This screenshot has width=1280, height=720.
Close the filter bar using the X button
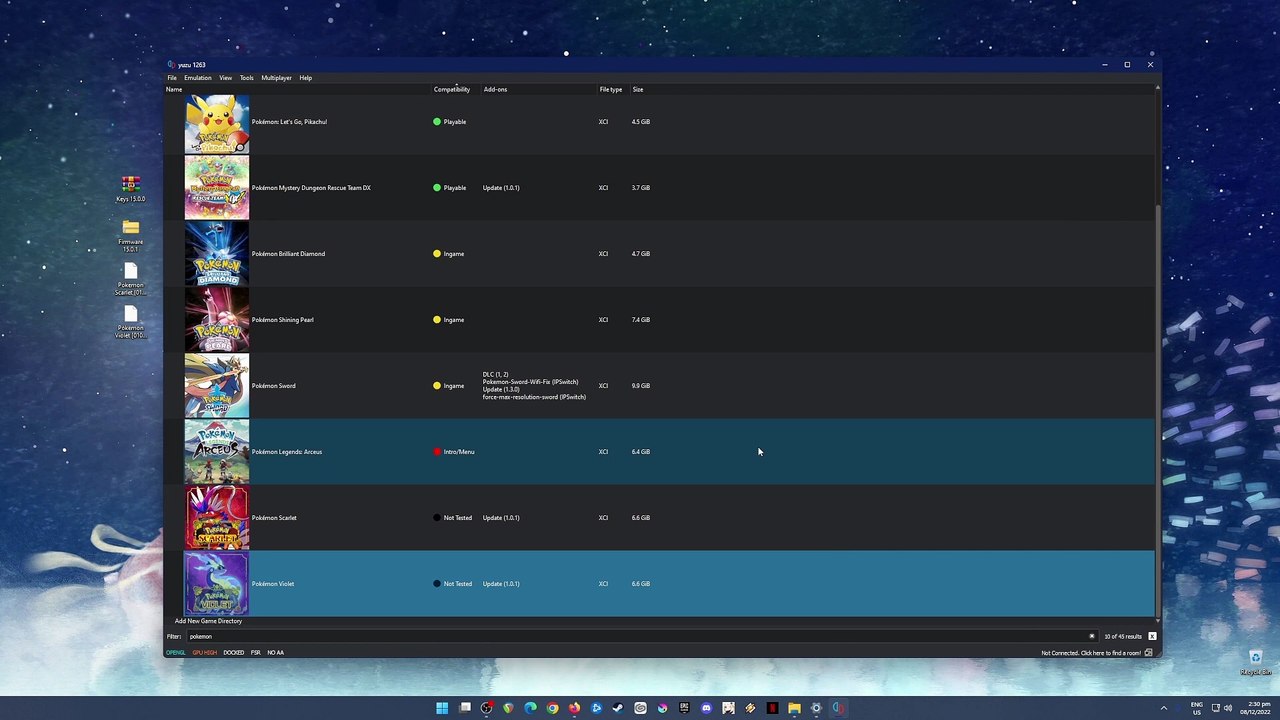pyautogui.click(x=1152, y=636)
